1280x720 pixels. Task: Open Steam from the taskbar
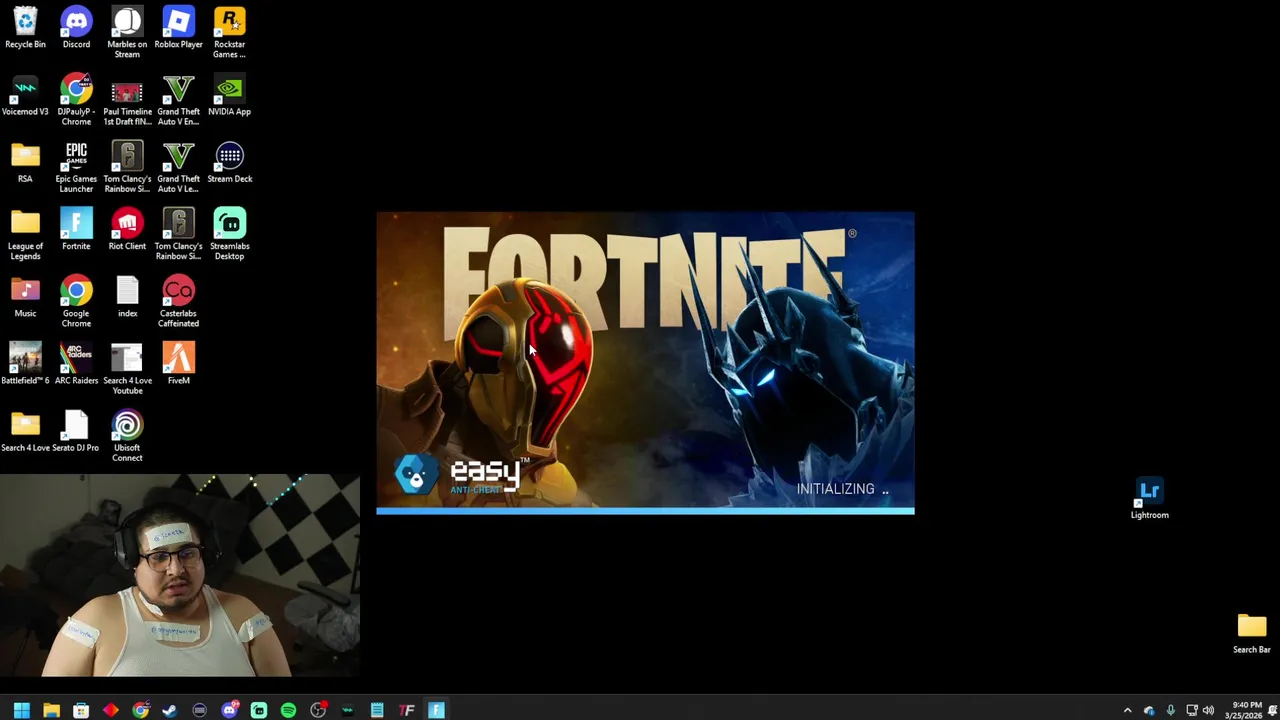(170, 710)
